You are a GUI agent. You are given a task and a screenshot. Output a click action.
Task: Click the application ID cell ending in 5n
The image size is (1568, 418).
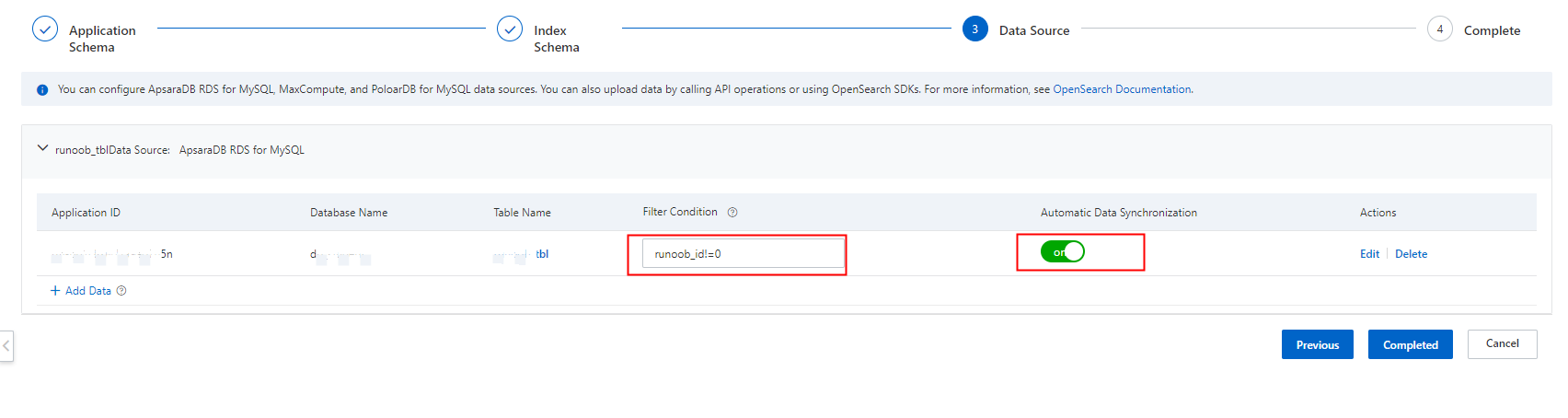112,254
